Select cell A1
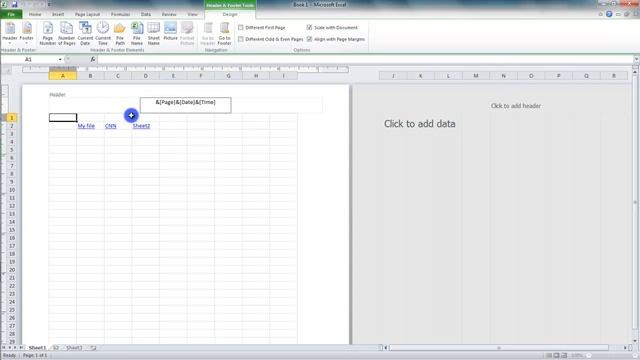Viewport: 640px width, 360px height. pyautogui.click(x=63, y=118)
